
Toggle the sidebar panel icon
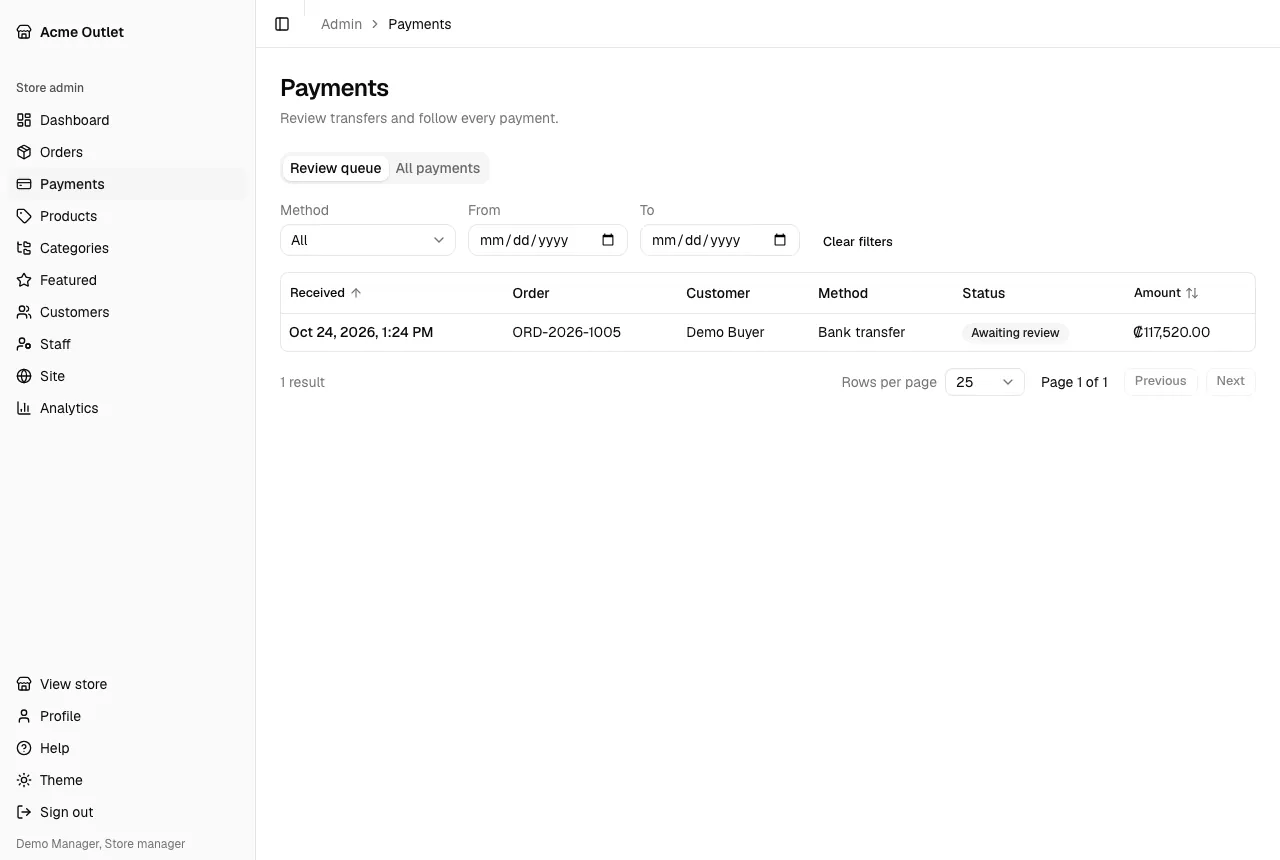point(282,24)
